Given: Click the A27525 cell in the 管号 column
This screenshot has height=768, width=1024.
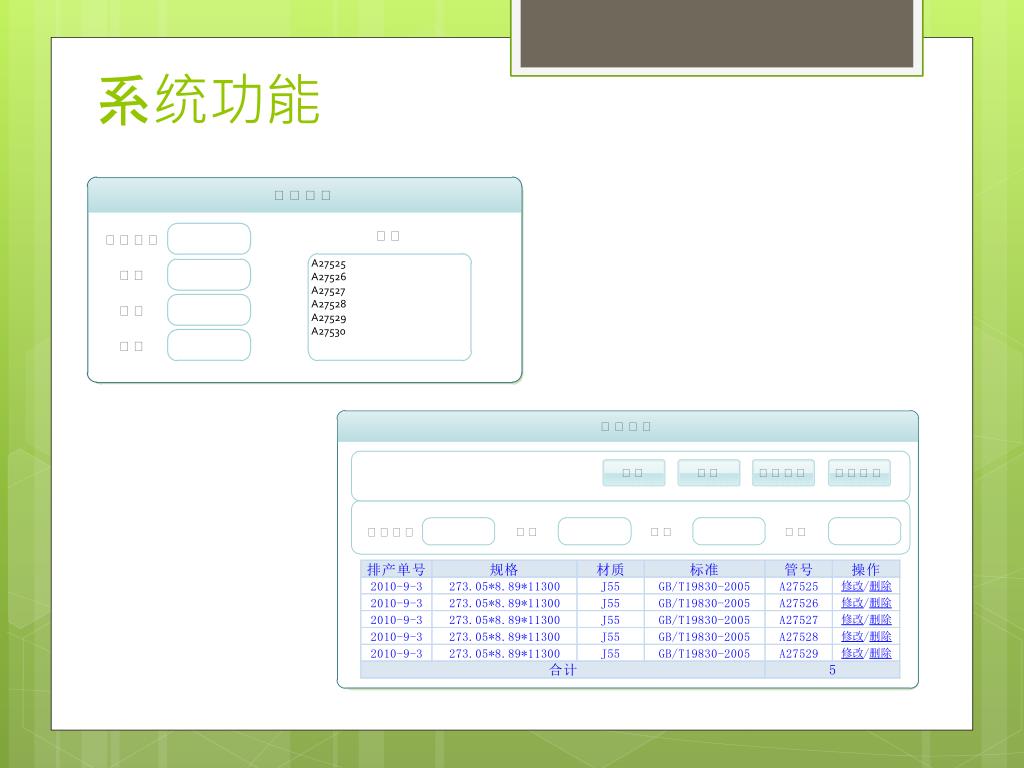Looking at the screenshot, I should [x=798, y=586].
